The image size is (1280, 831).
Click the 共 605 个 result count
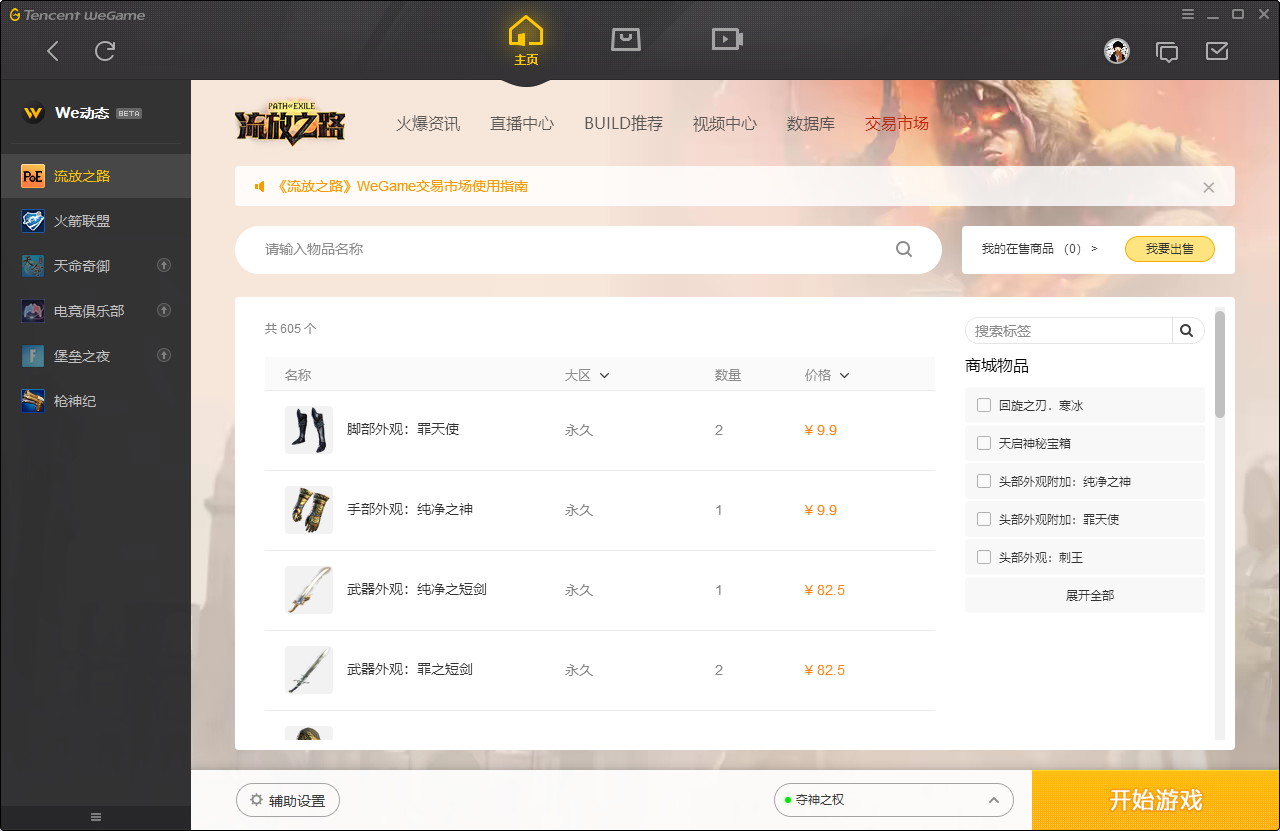tap(291, 329)
